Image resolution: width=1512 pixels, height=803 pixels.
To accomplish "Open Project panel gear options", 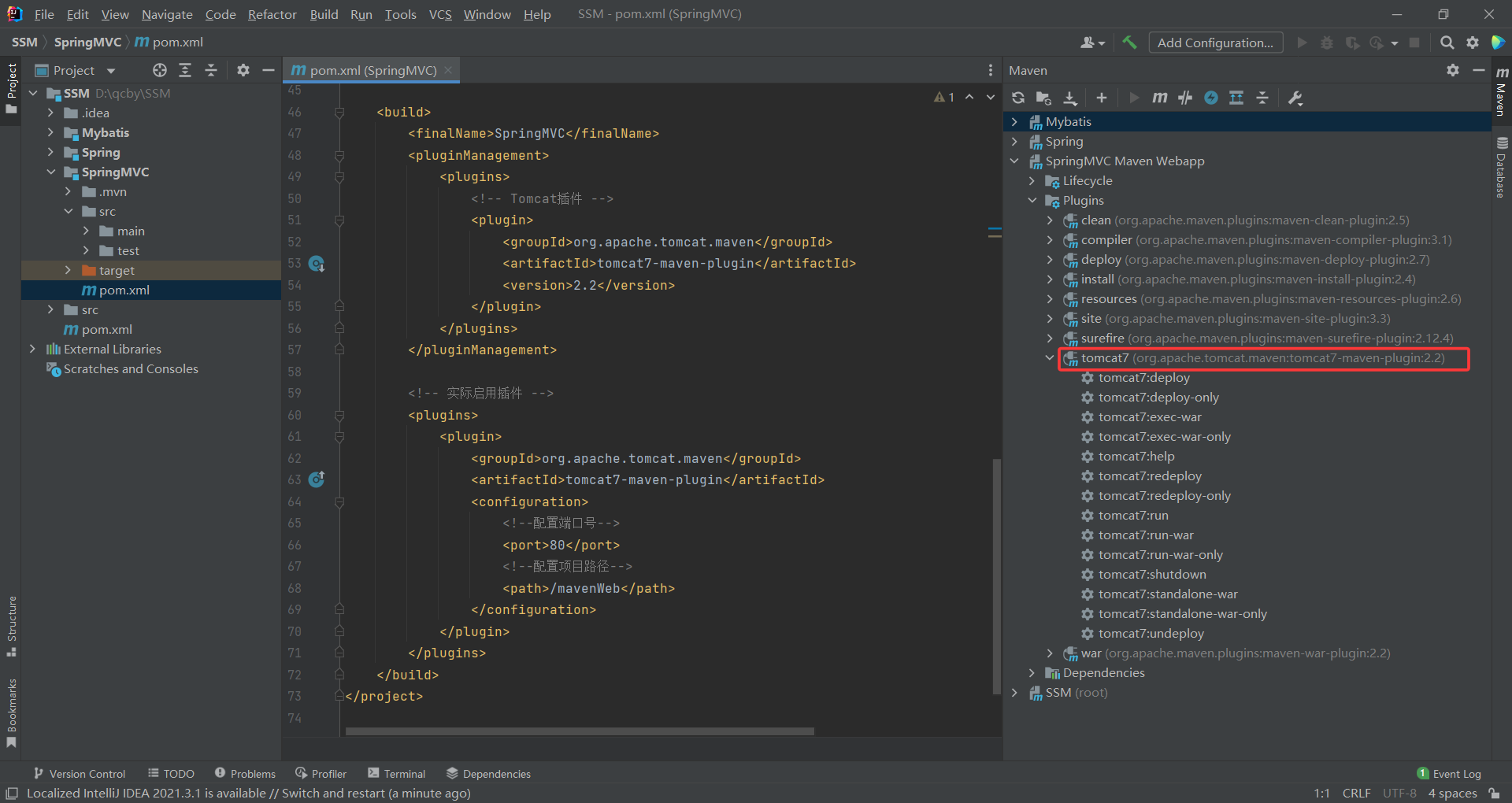I will [243, 70].
